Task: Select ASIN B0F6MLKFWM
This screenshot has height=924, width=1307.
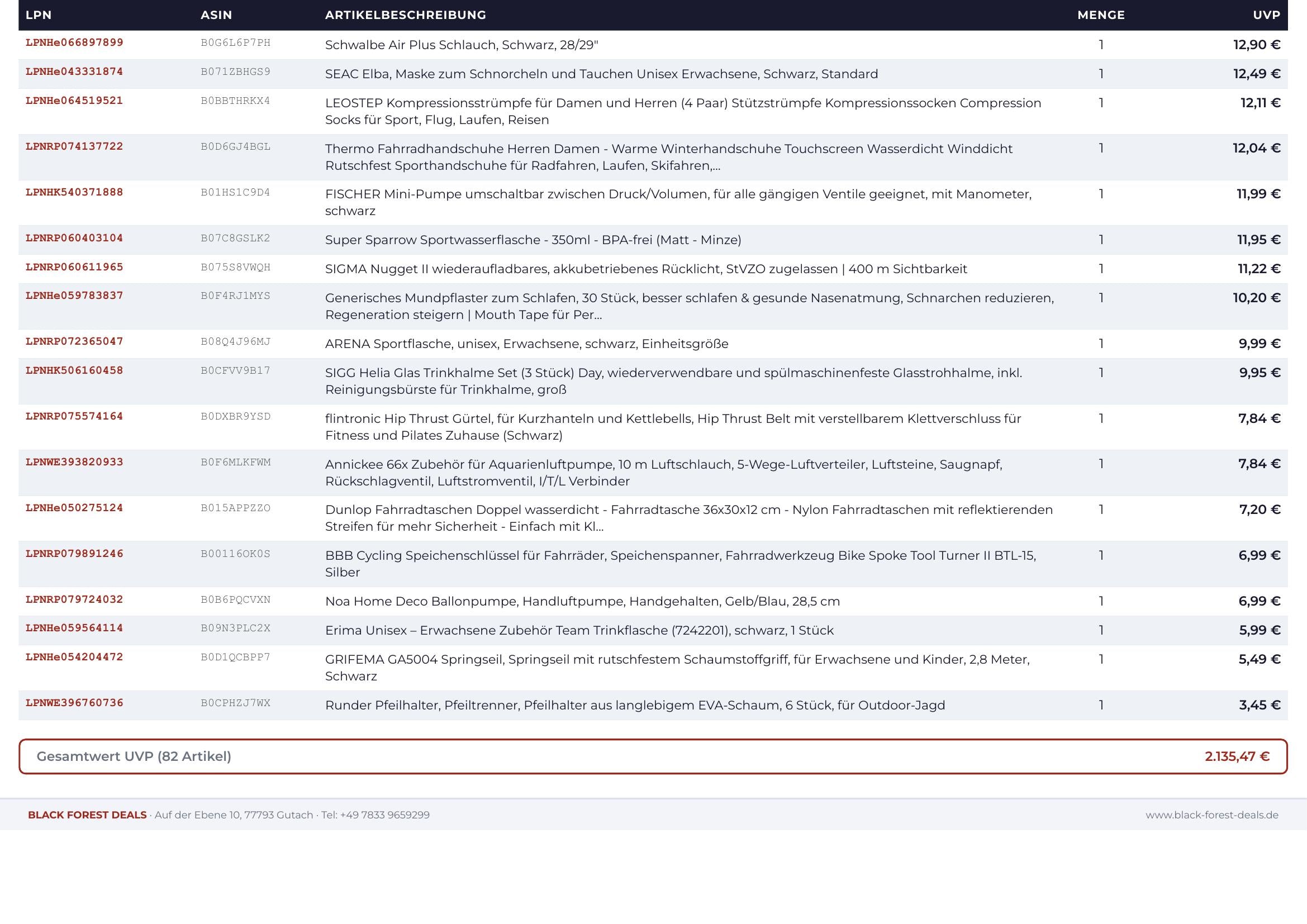Action: (x=236, y=462)
